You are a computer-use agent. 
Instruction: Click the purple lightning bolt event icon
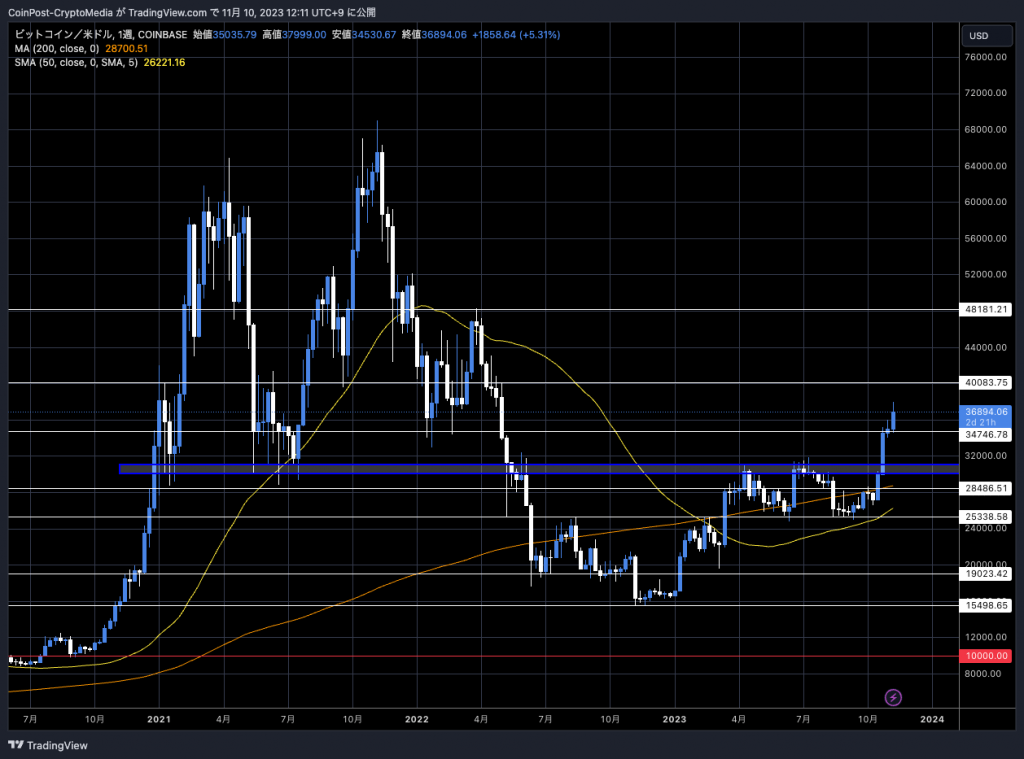coord(894,697)
